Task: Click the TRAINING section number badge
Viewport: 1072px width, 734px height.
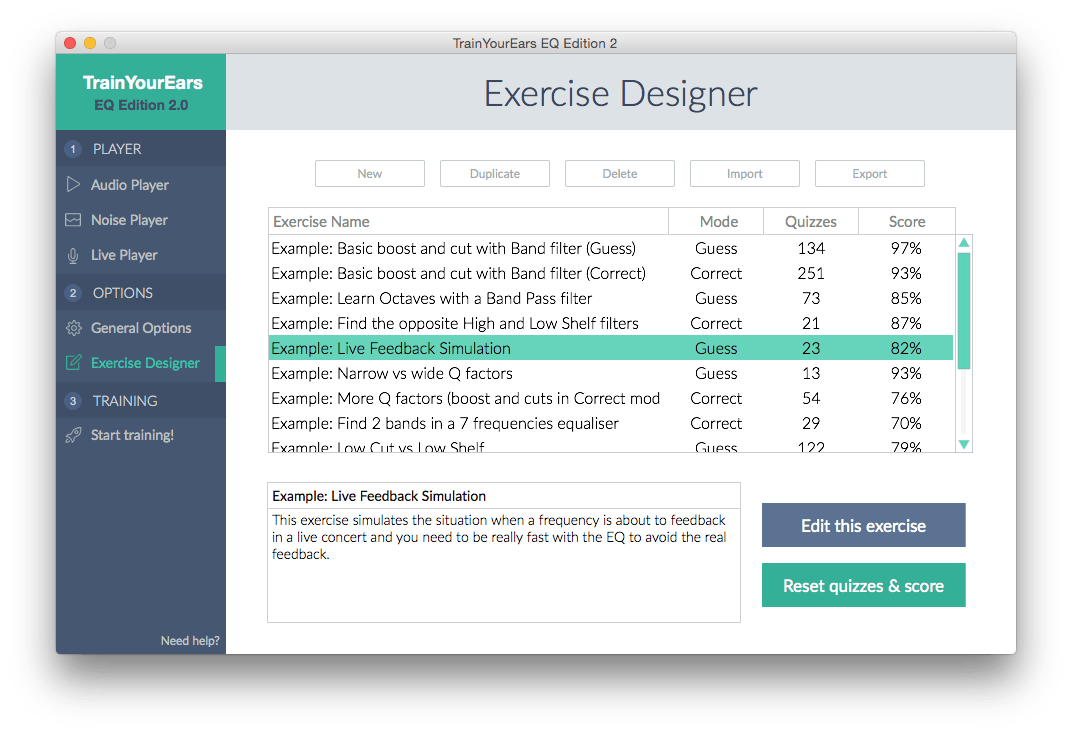Action: pyautogui.click(x=72, y=400)
